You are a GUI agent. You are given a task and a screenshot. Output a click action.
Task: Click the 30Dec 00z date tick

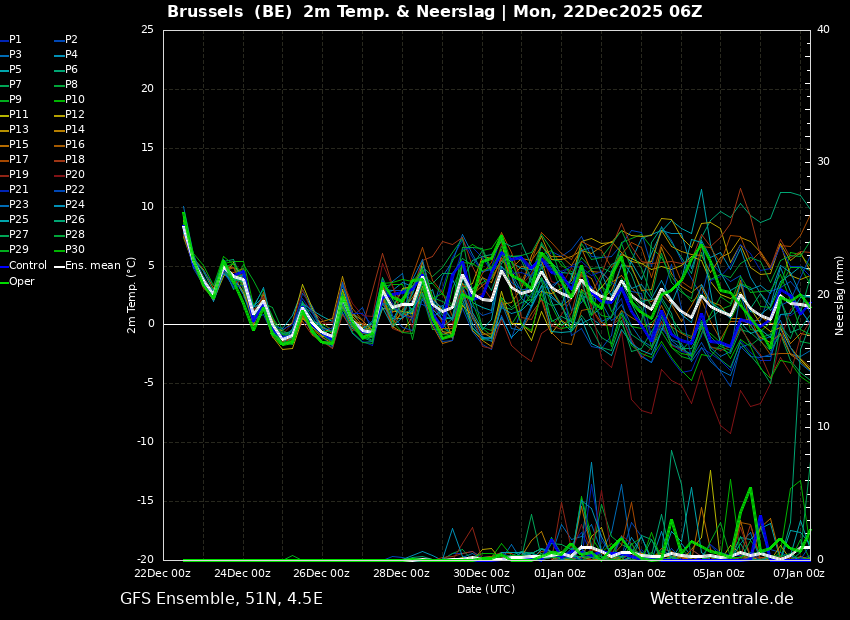pyautogui.click(x=481, y=574)
